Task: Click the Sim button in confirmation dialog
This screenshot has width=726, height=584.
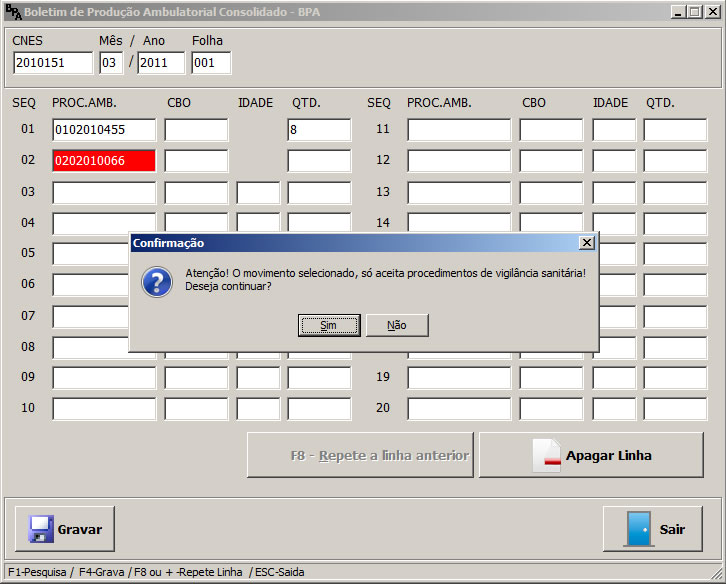Action: tap(328, 325)
